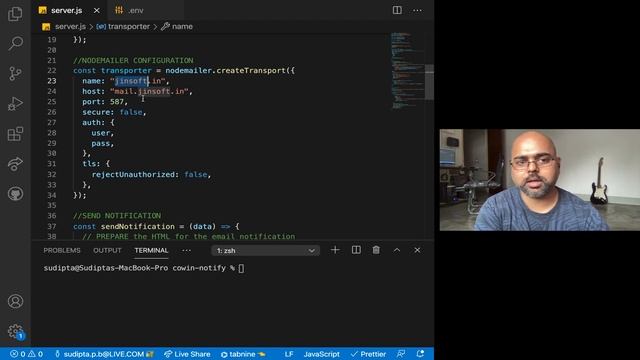Open Source Control view
The height and width of the screenshot is (360, 640).
pos(15,73)
